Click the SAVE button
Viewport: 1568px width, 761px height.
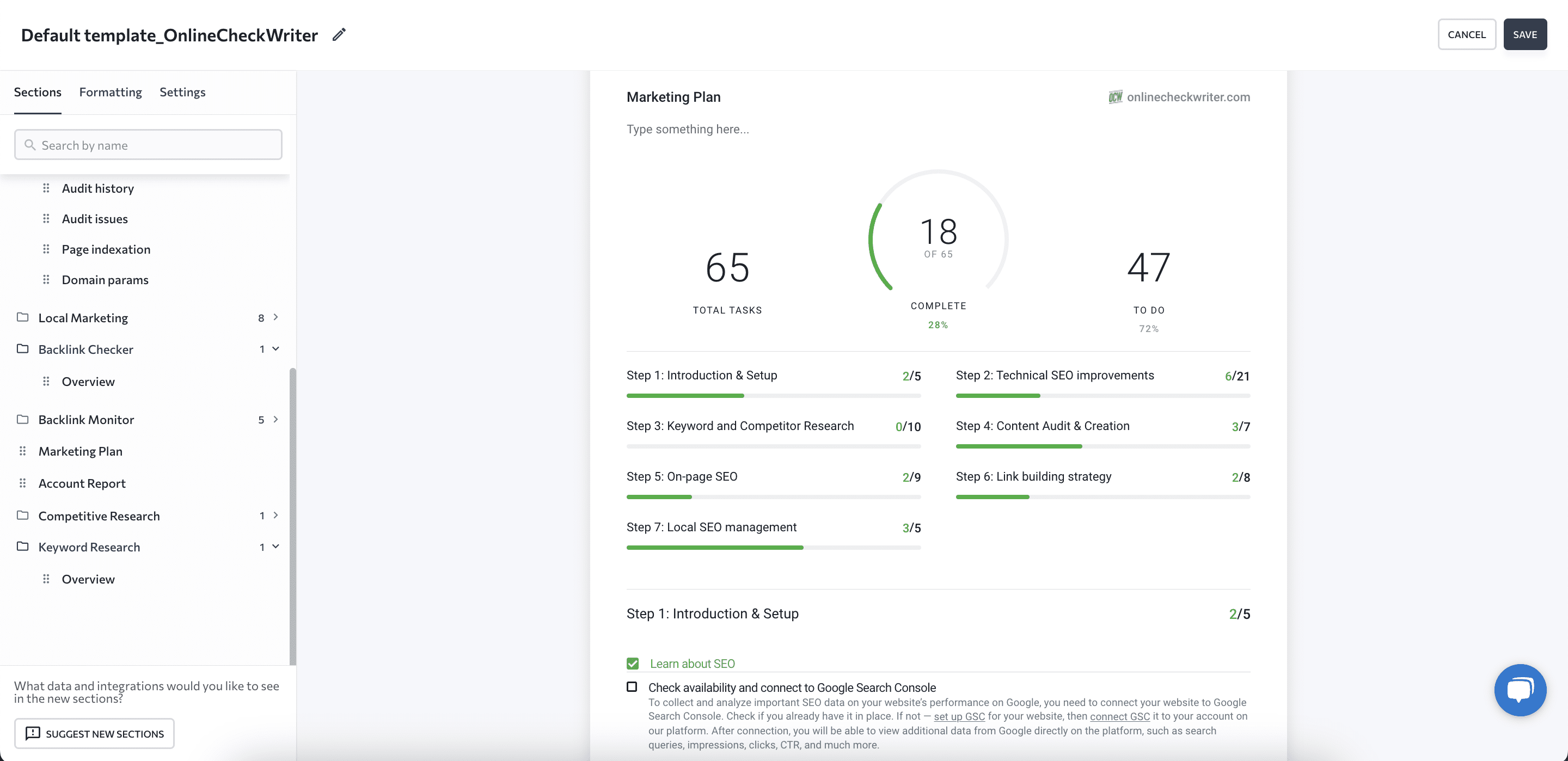[x=1525, y=34]
